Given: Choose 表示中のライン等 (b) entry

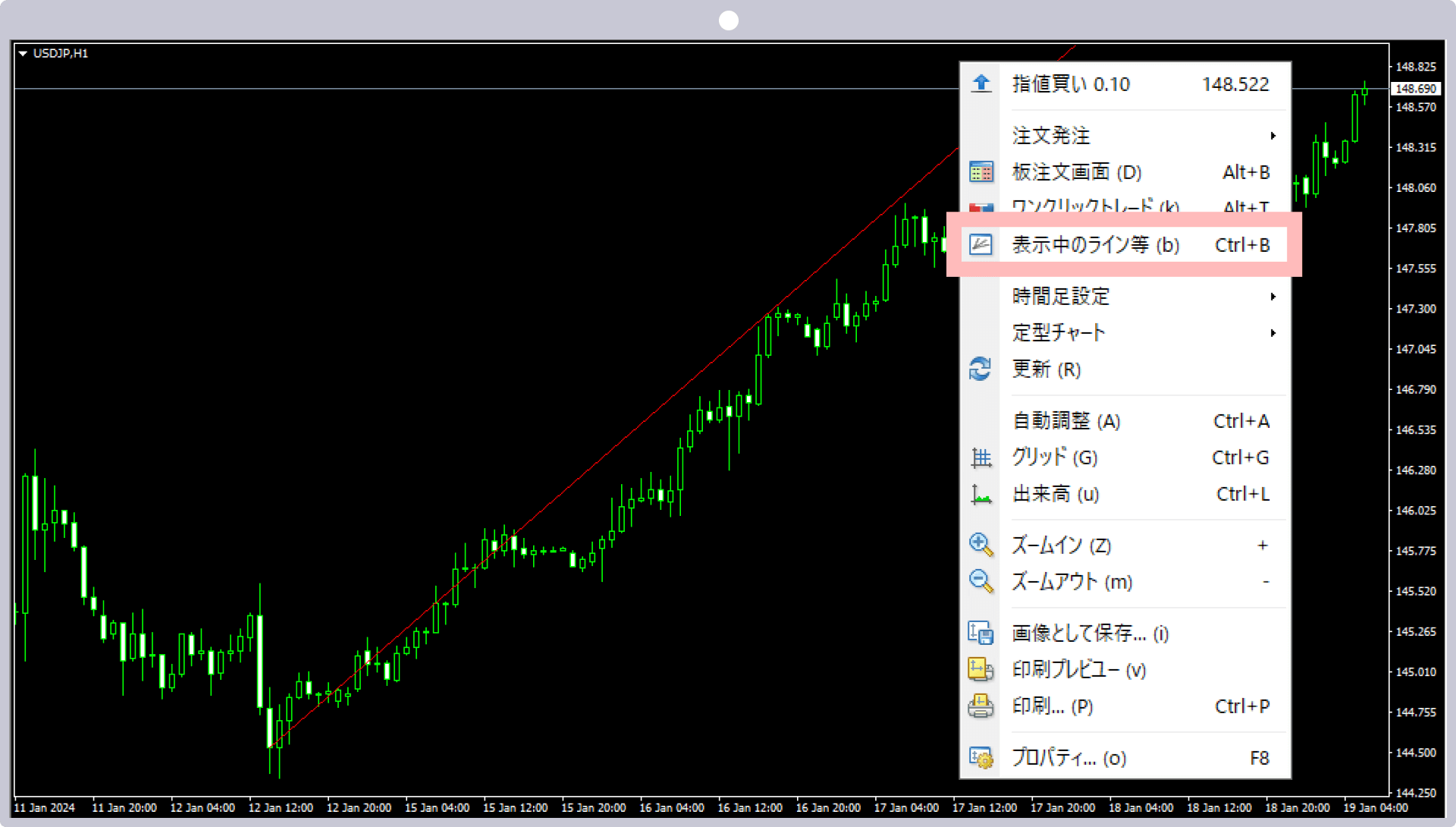Looking at the screenshot, I should [1125, 245].
